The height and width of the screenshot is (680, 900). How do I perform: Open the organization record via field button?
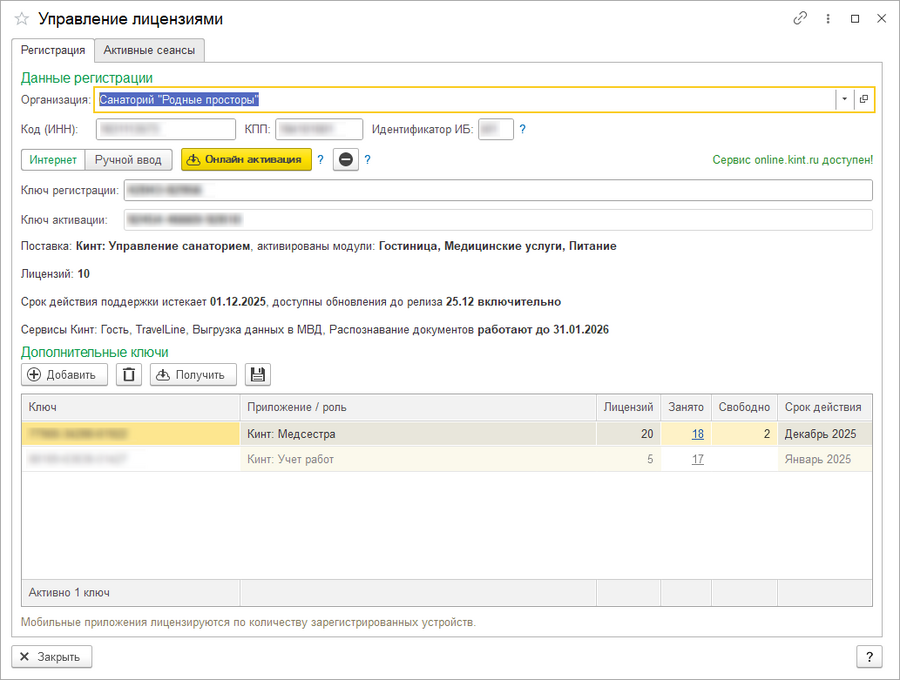click(864, 99)
